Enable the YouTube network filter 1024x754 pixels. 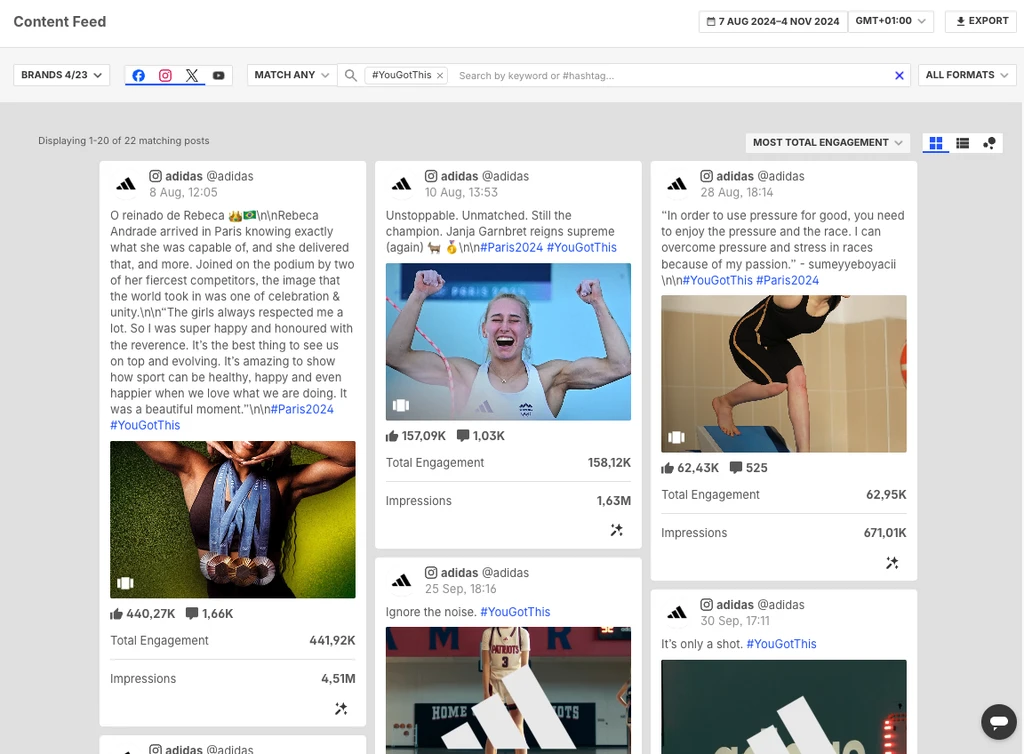(219, 75)
